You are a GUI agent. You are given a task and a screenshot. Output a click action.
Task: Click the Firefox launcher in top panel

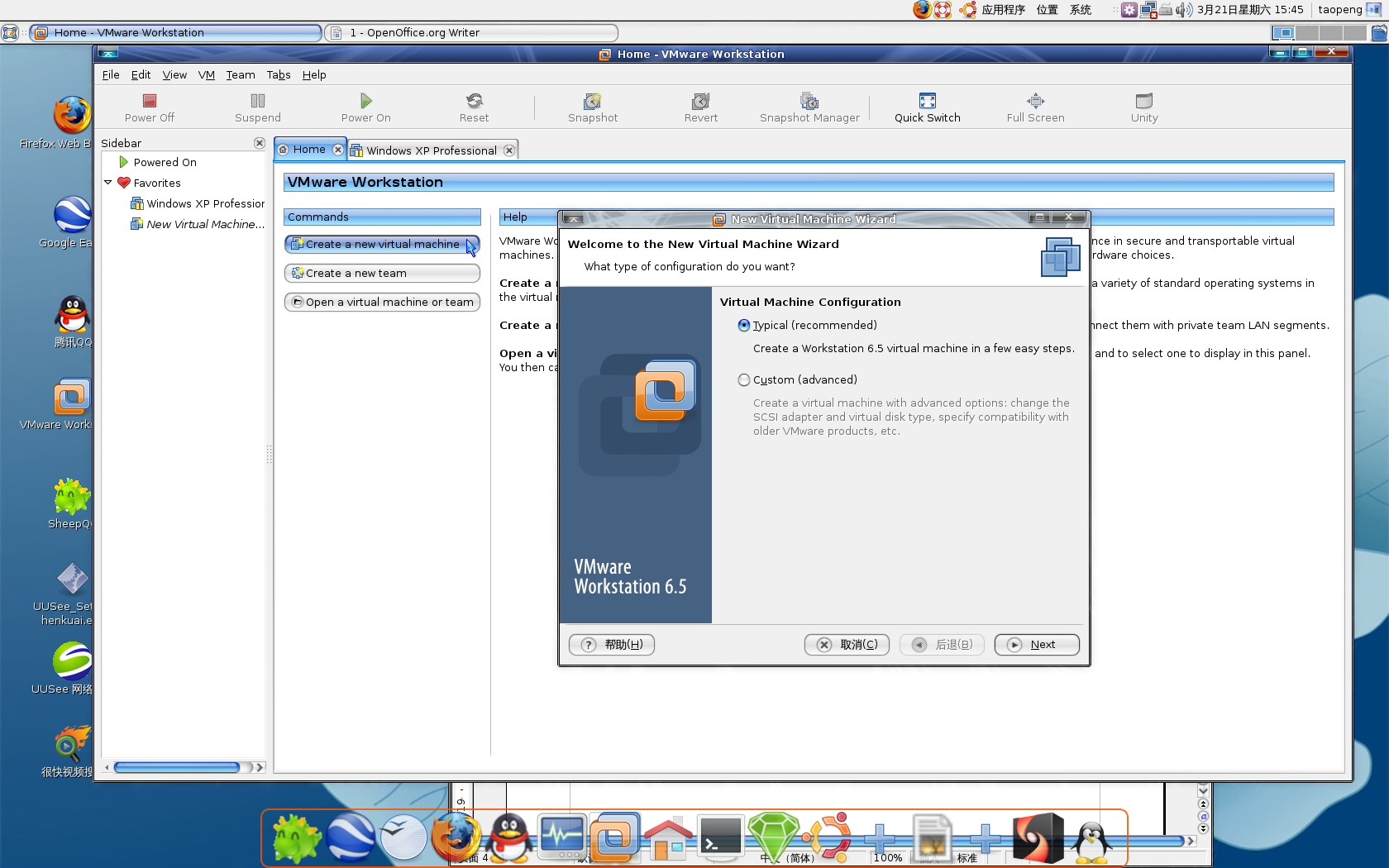click(922, 9)
